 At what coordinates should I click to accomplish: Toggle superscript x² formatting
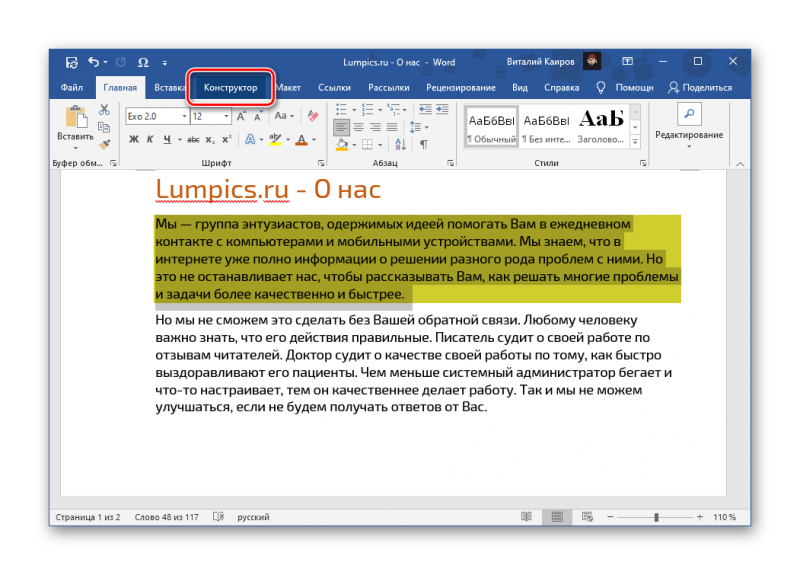(227, 139)
